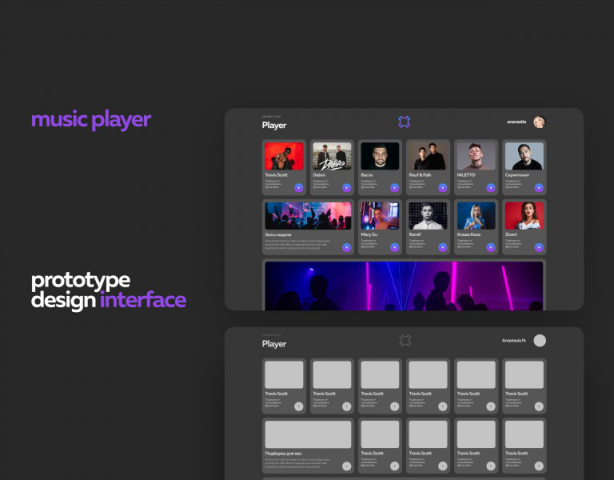Screen dimensions: 614x480
Task: Click the gray logo icon in the wireframe player
Action: click(x=405, y=340)
